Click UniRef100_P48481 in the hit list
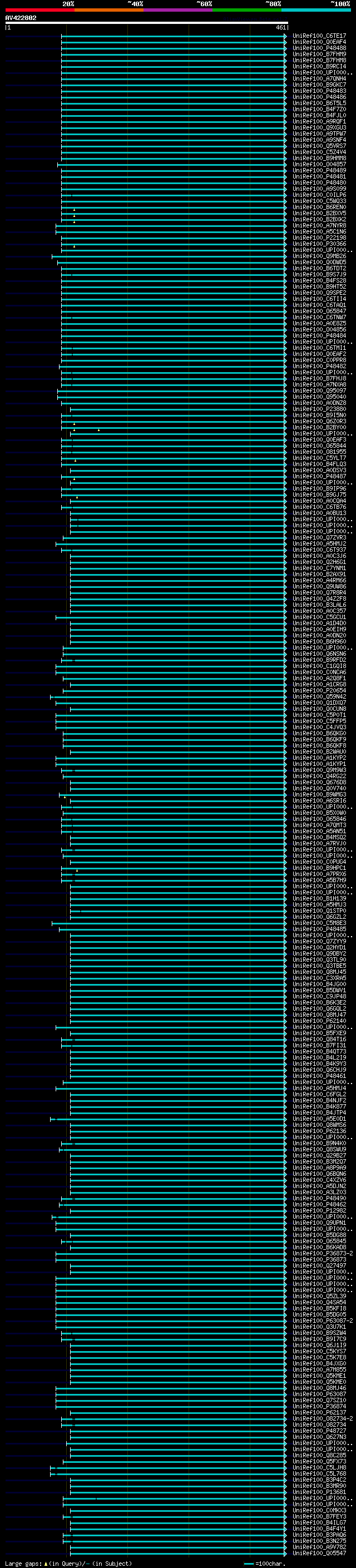Image resolution: width=356 pixels, height=1568 pixels. pos(319,176)
